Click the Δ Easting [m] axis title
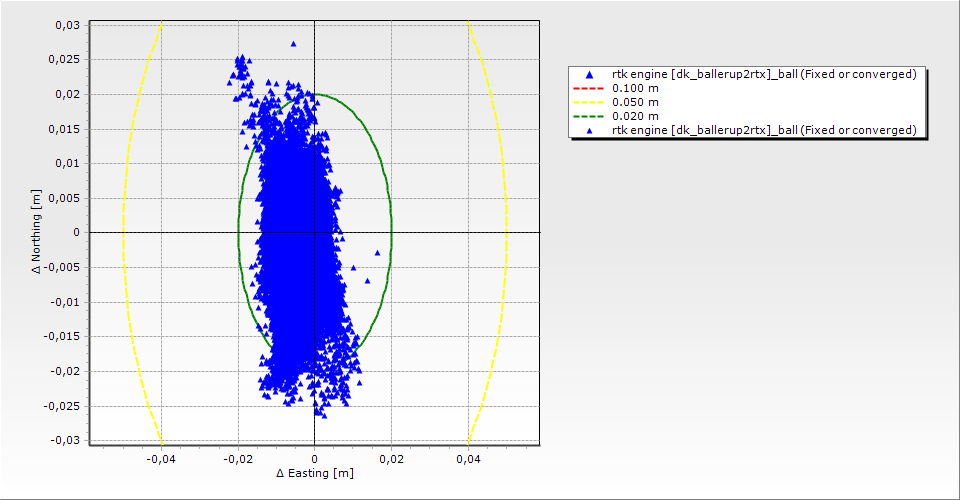This screenshot has width=960, height=500. pos(315,473)
